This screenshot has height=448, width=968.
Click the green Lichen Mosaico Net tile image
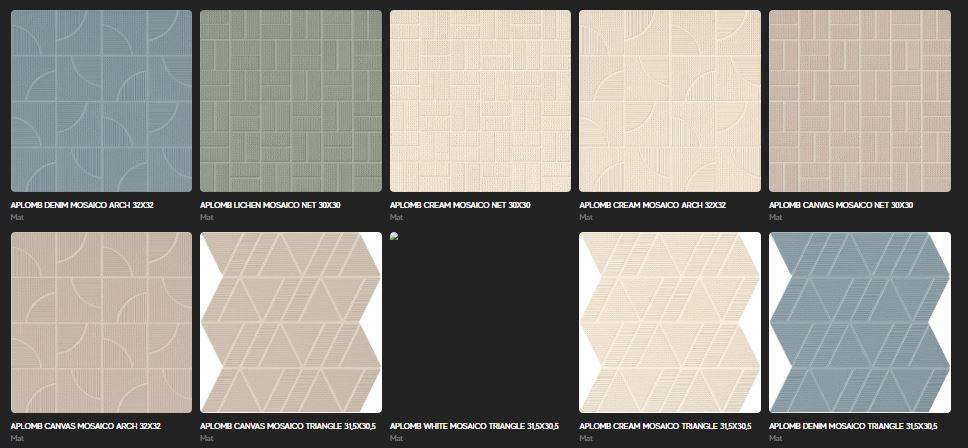click(x=290, y=101)
